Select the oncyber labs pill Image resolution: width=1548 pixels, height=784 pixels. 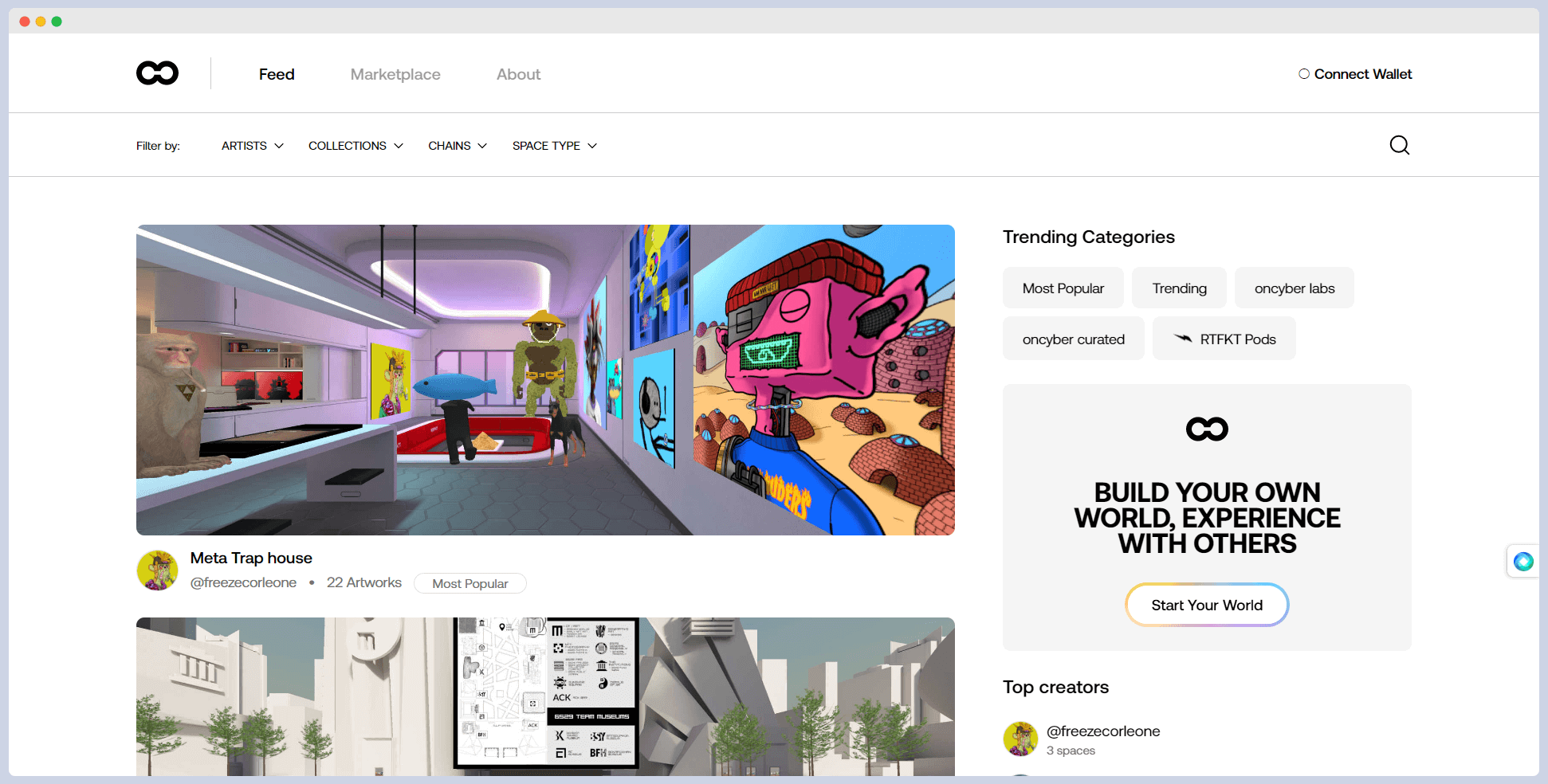[1294, 288]
